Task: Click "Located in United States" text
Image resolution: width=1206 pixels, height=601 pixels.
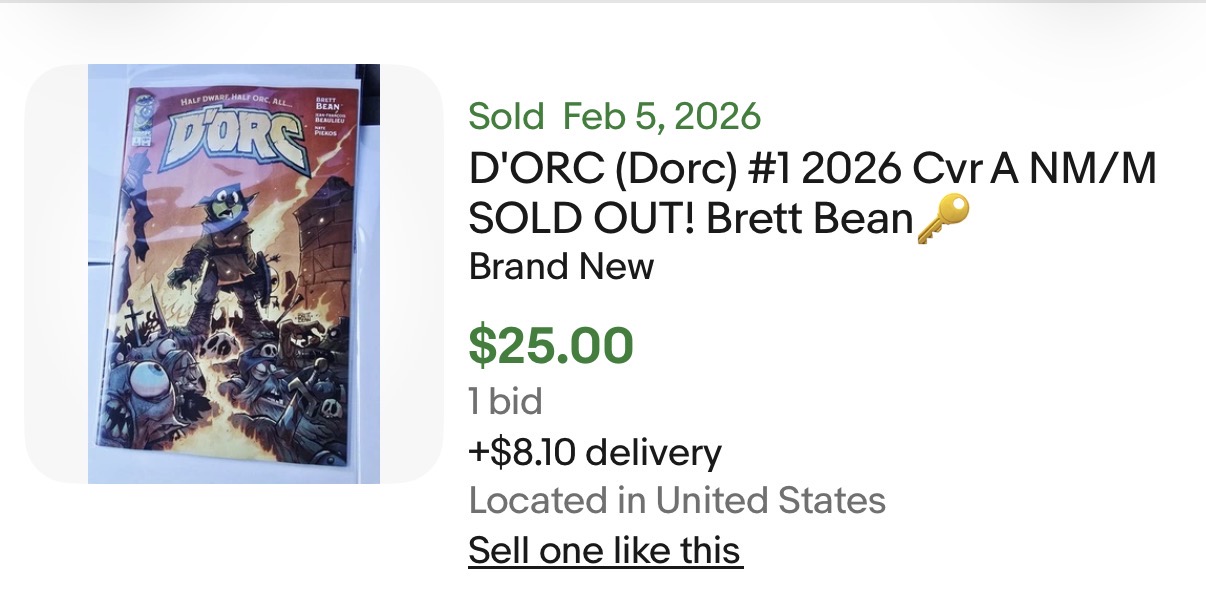Action: pyautogui.click(x=677, y=500)
